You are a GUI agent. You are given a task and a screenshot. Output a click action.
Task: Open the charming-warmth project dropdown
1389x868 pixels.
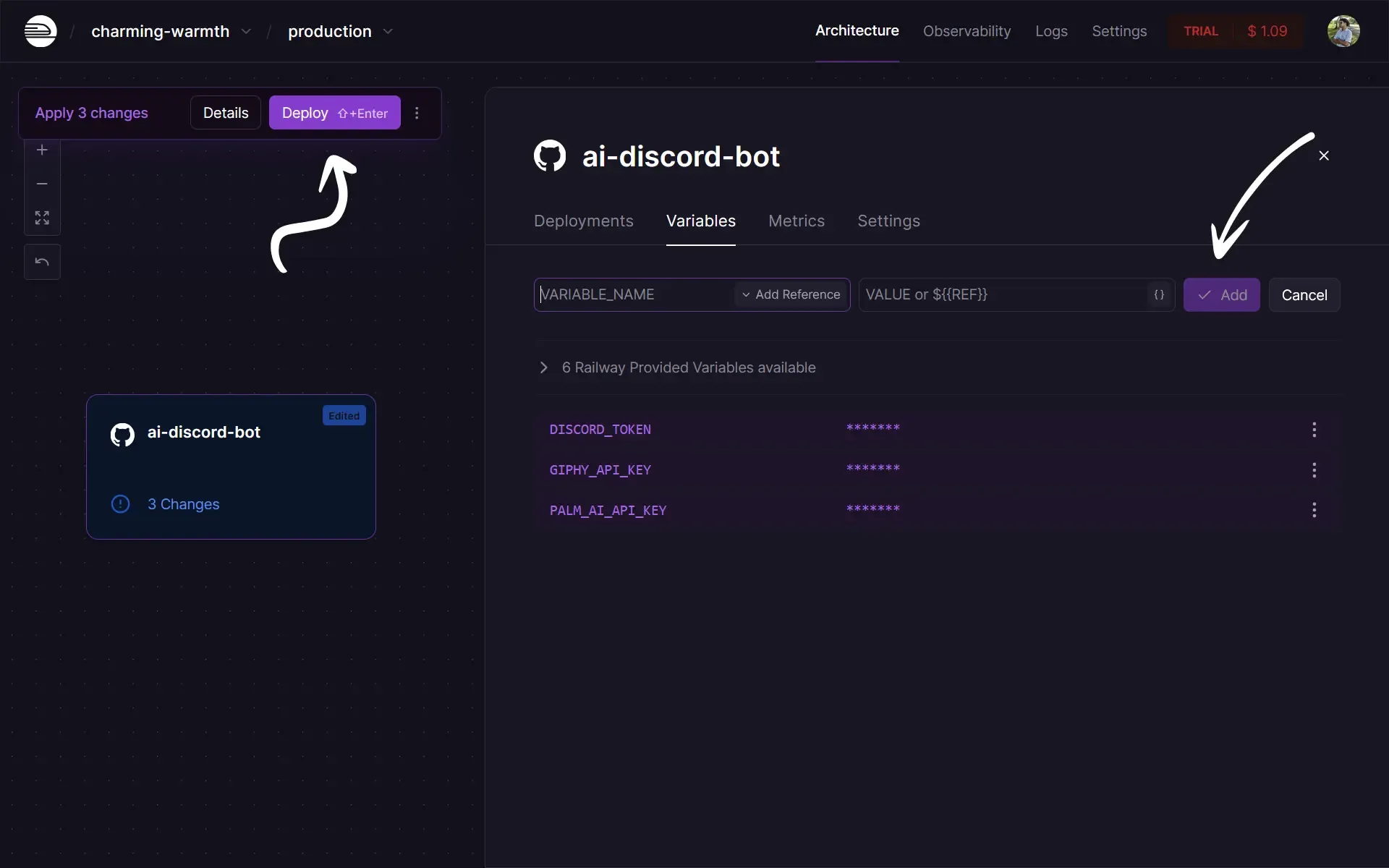tap(245, 31)
